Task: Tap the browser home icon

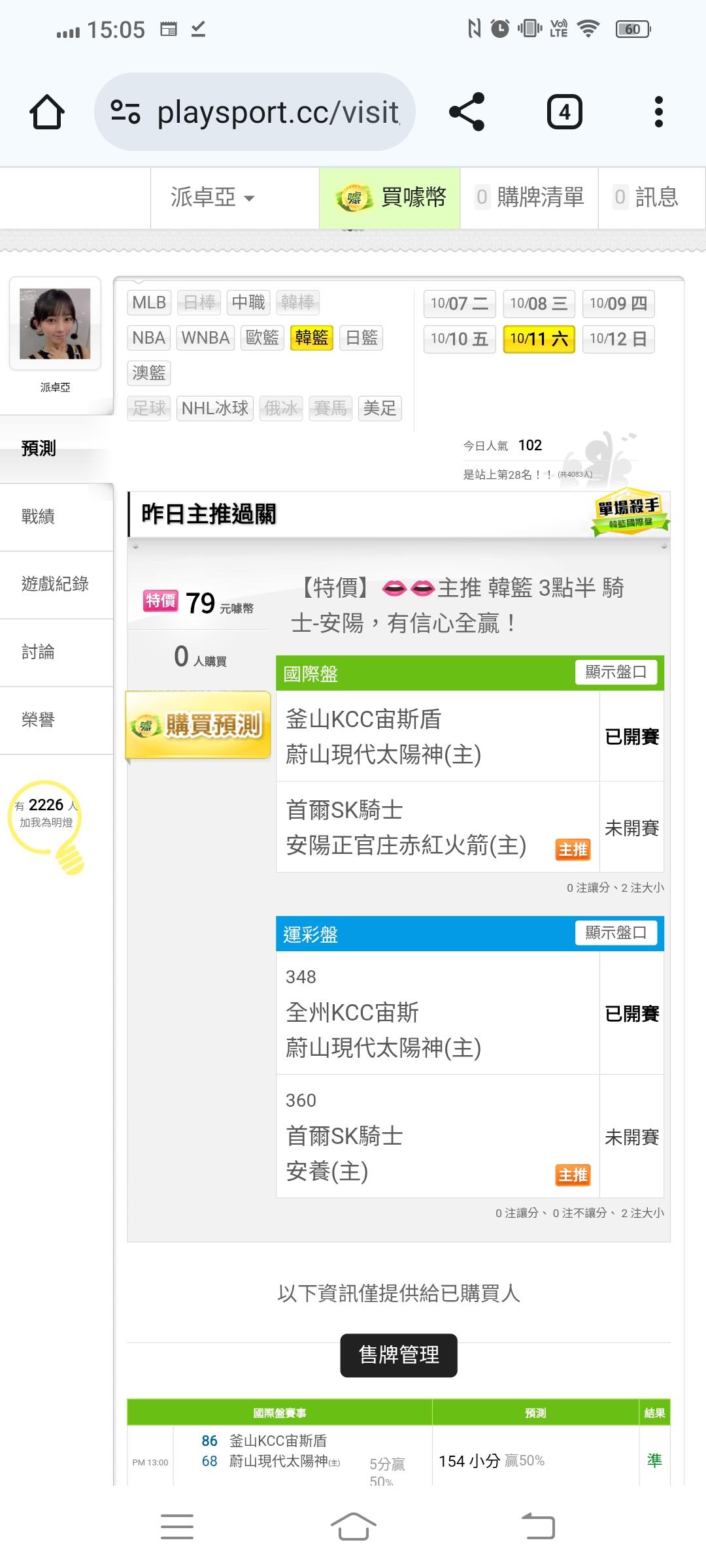Action: point(47,112)
